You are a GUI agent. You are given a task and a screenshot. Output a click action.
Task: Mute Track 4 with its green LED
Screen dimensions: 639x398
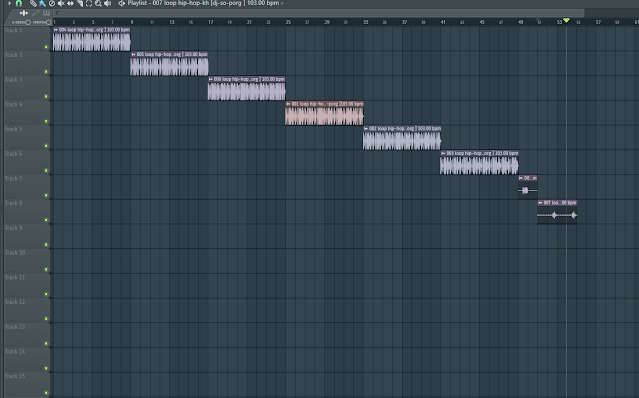pyautogui.click(x=46, y=121)
